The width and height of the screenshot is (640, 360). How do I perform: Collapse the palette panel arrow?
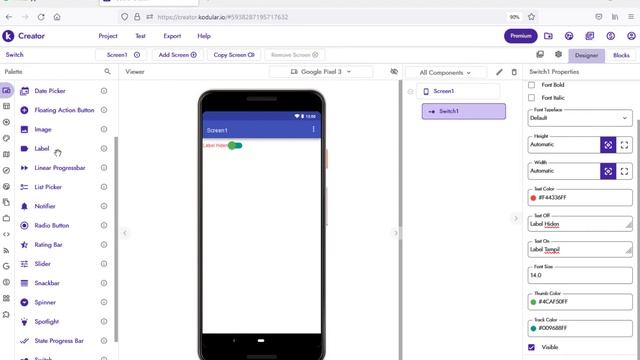pos(125,233)
